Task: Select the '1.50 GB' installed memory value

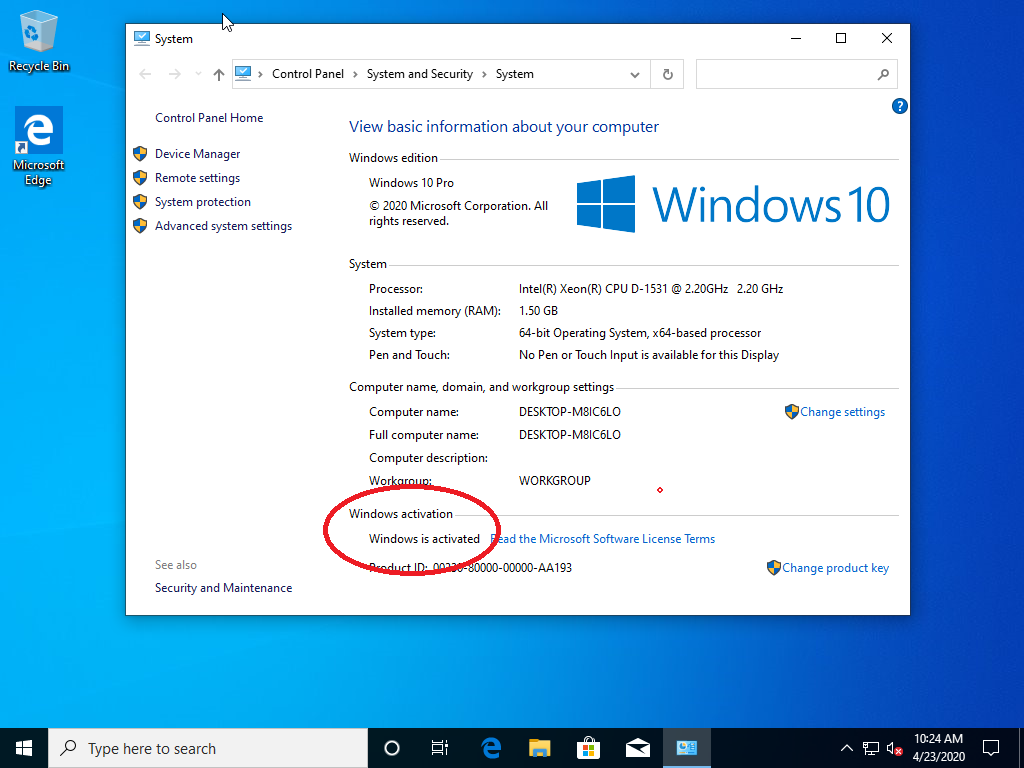Action: (x=538, y=311)
